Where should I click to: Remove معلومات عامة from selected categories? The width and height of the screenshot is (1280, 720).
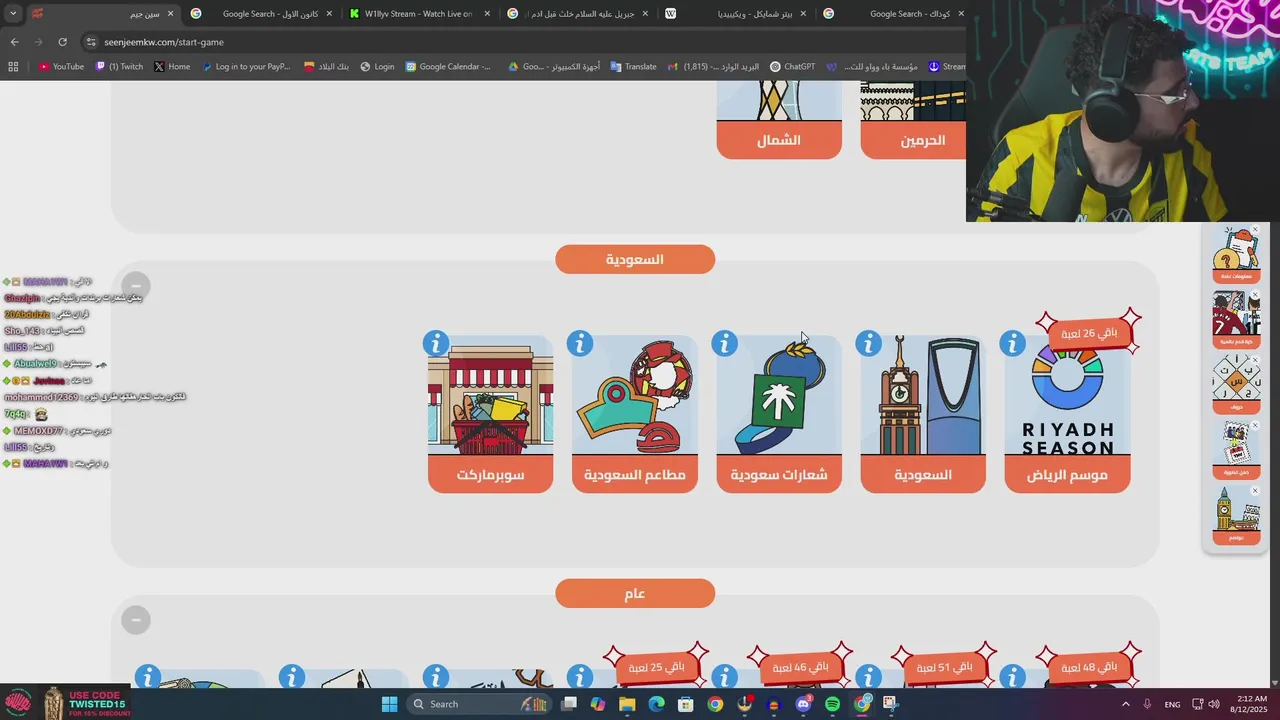tap(1256, 230)
